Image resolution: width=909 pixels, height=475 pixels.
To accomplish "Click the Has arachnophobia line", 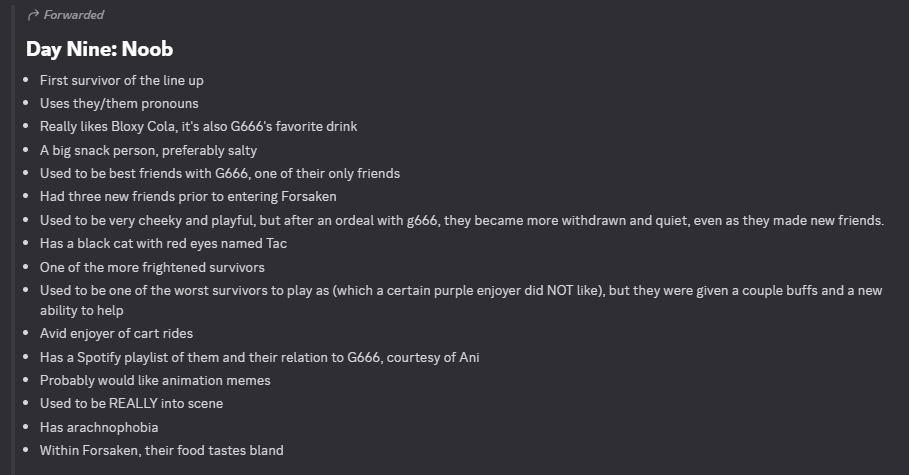I will [99, 428].
